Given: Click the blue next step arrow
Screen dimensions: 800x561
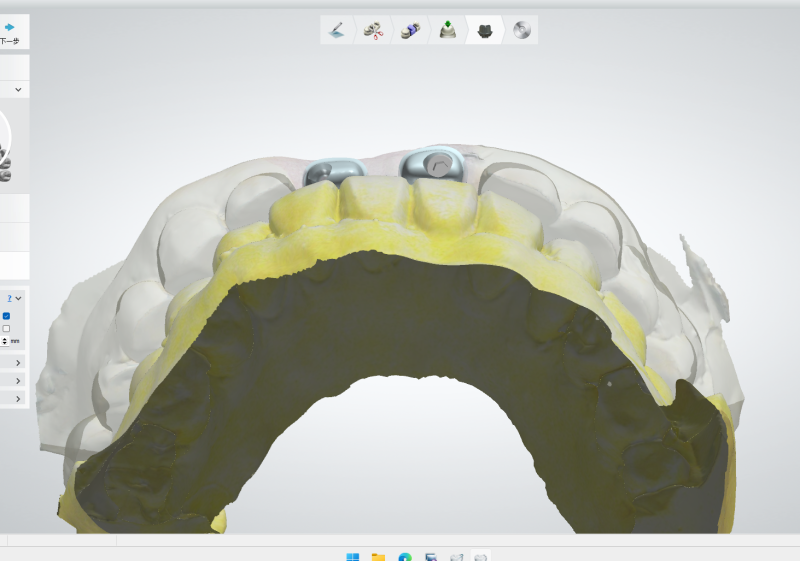Looking at the screenshot, I should [x=9, y=27].
